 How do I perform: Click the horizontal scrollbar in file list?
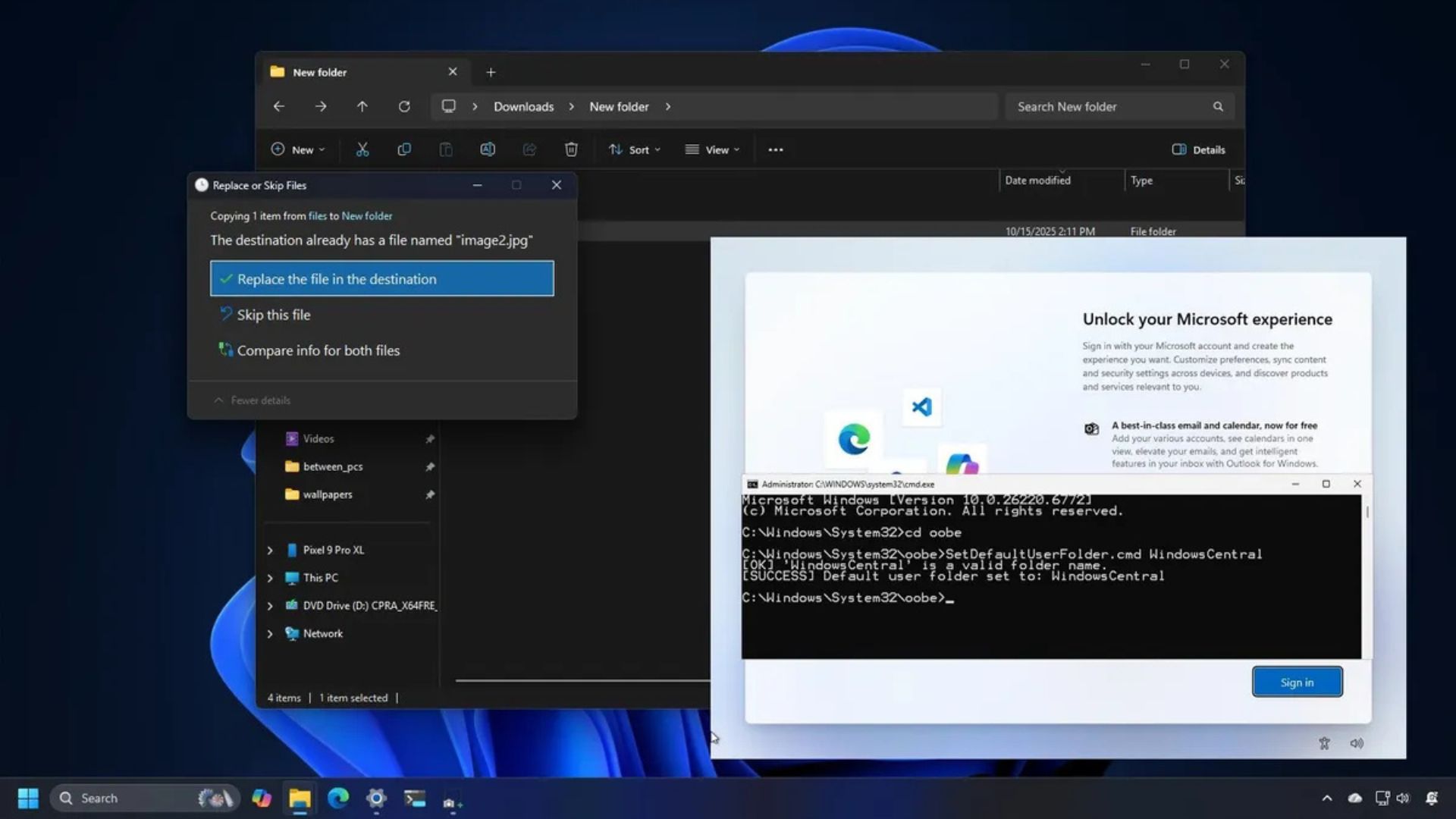581,680
